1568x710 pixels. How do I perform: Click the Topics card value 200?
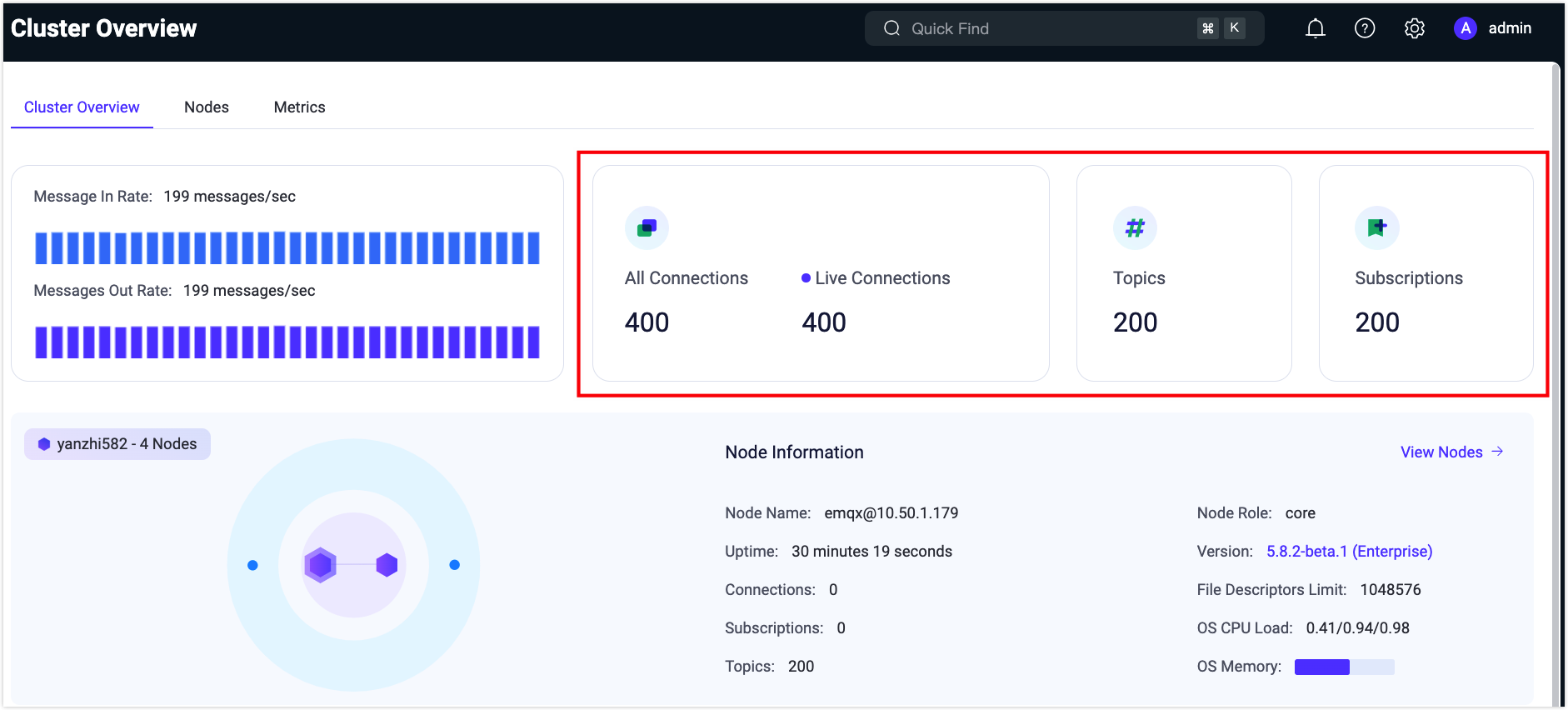(x=1136, y=322)
